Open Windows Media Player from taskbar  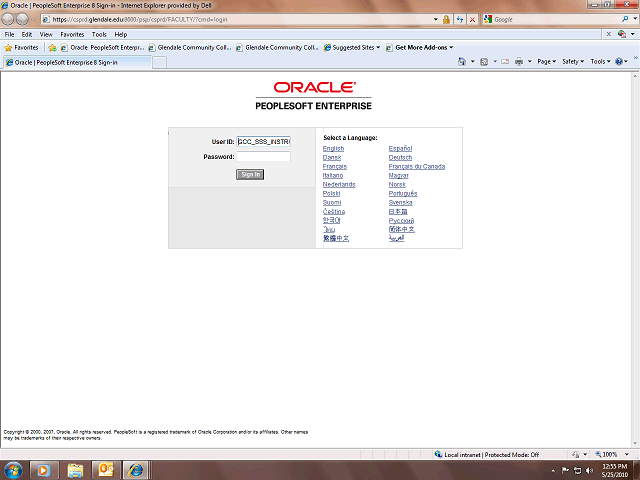44,471
